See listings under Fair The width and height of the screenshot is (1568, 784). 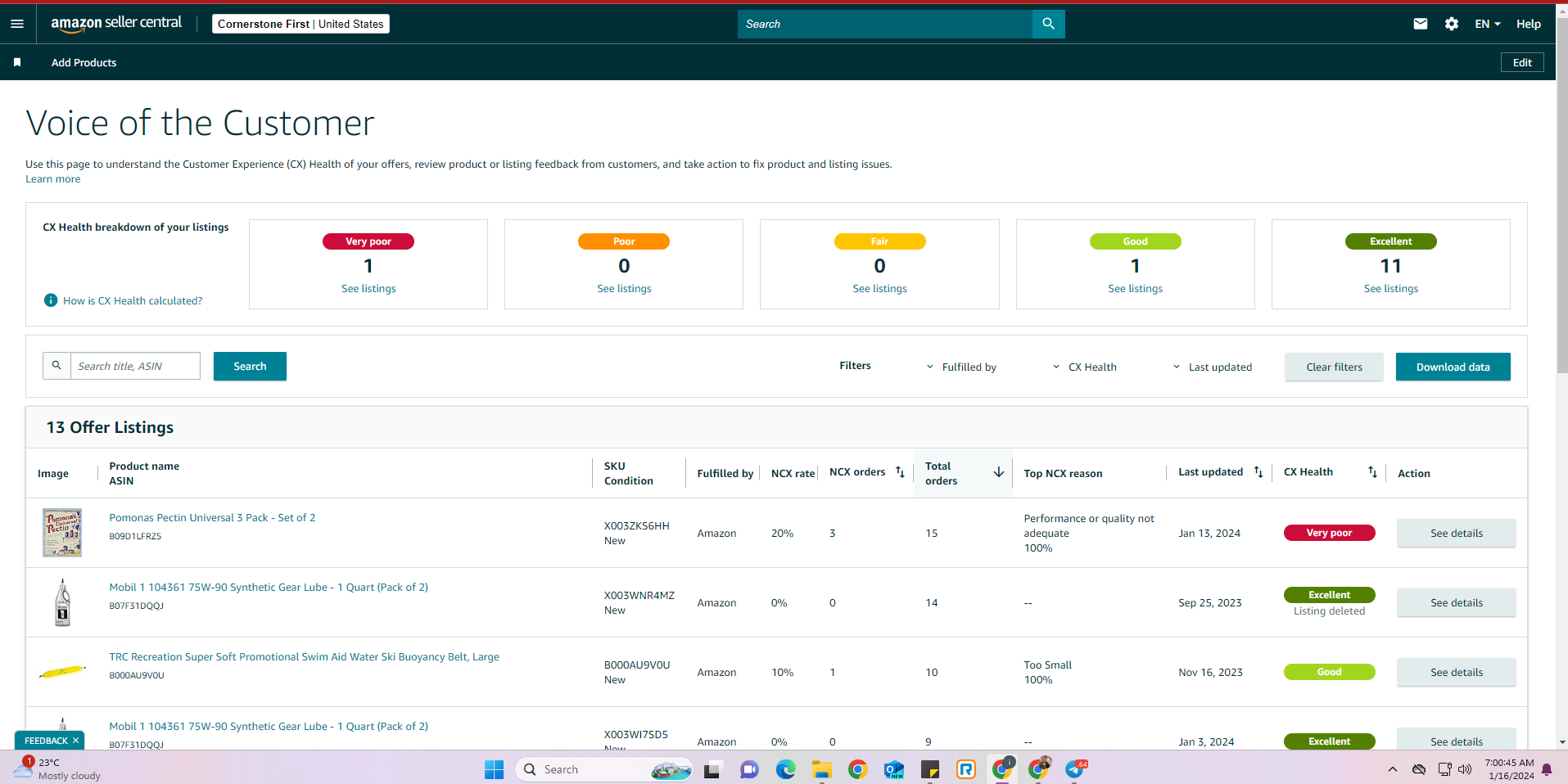(879, 288)
